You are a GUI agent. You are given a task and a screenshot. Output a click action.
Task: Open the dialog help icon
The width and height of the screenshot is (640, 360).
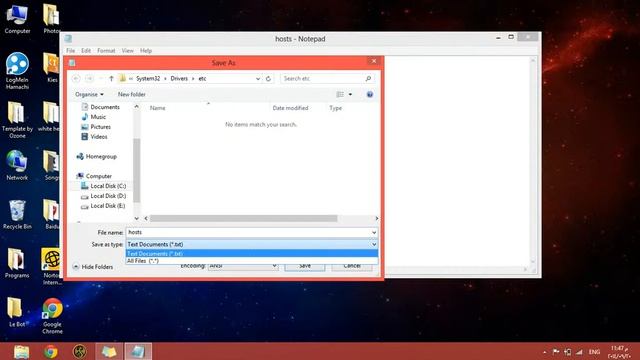(370, 94)
